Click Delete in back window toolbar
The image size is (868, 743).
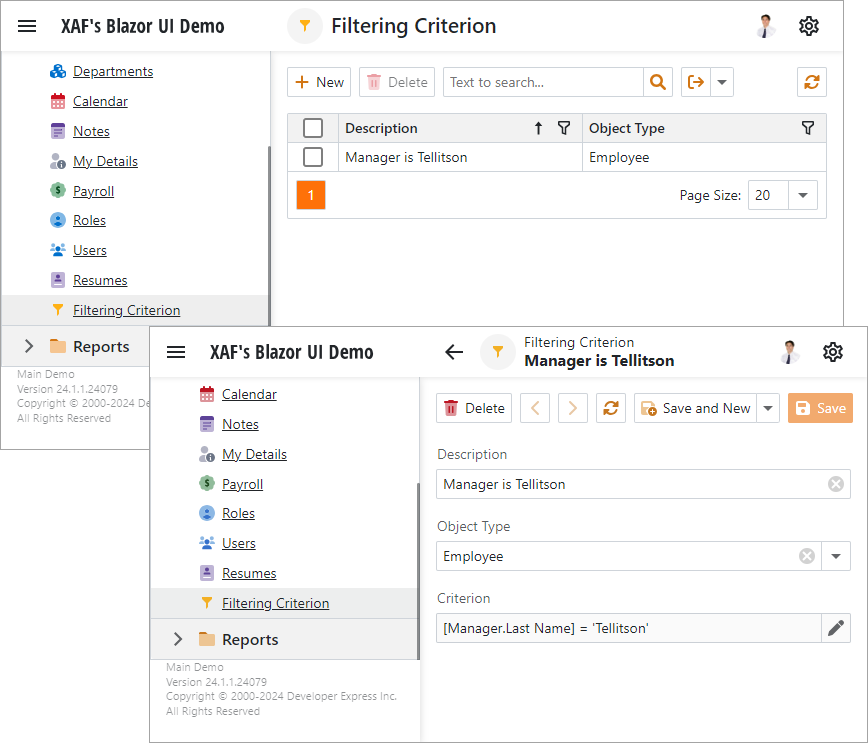pos(397,82)
